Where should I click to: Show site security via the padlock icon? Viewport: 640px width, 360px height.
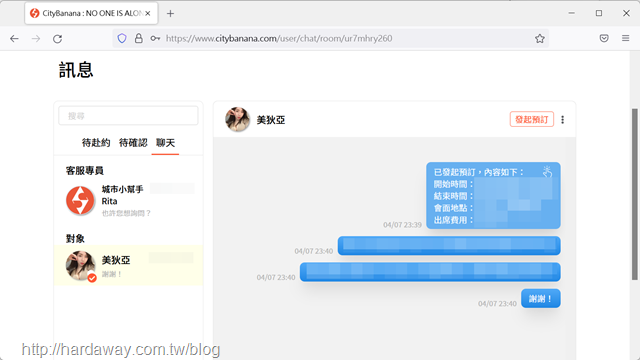coord(139,38)
